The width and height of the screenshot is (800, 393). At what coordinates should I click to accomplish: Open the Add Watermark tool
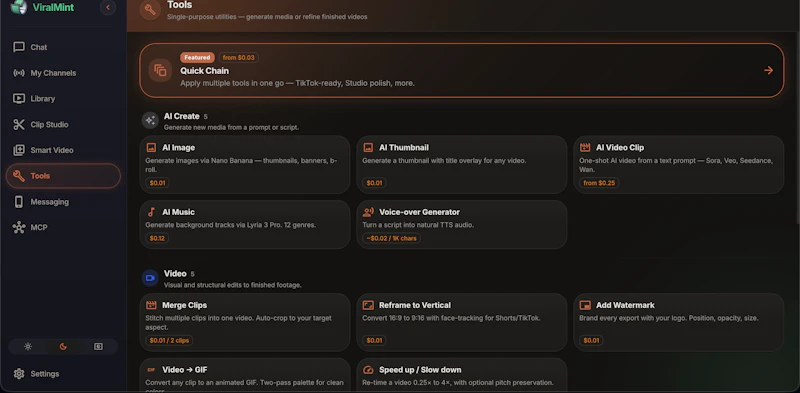click(679, 322)
